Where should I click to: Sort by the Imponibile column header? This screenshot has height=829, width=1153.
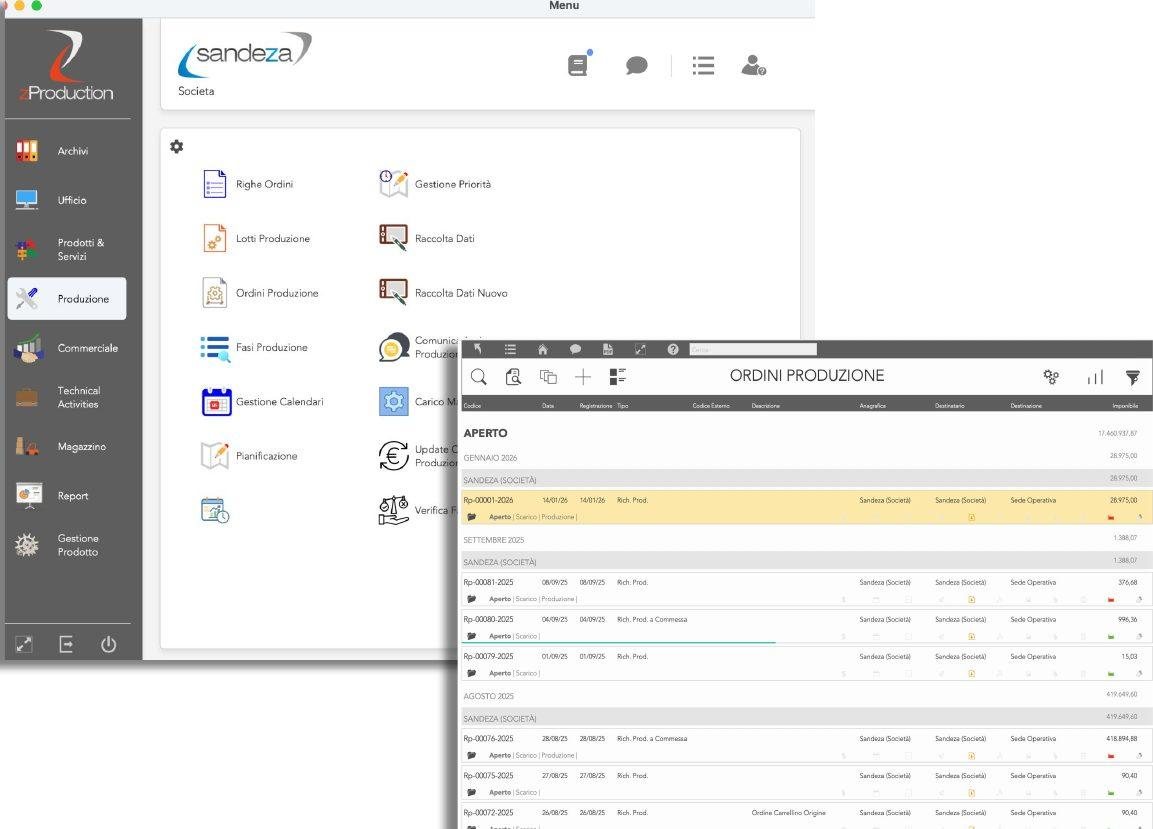1125,405
